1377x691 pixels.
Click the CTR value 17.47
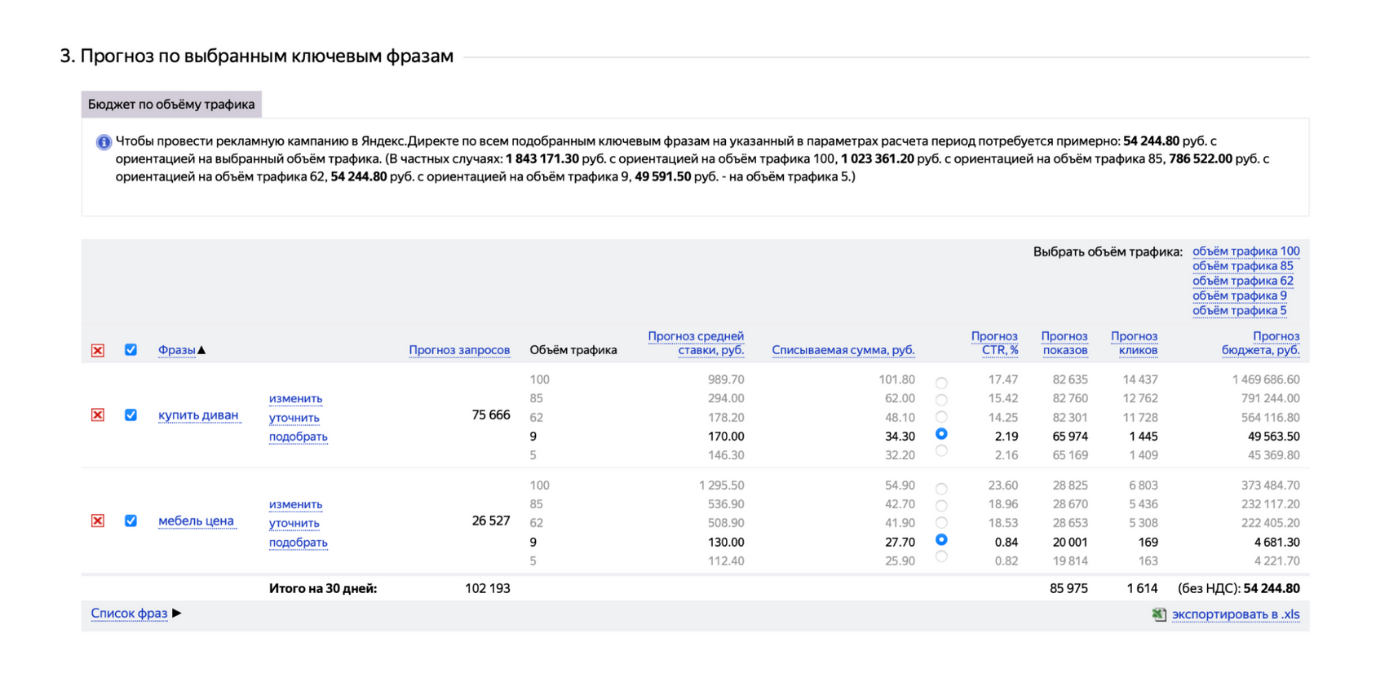pos(1003,380)
